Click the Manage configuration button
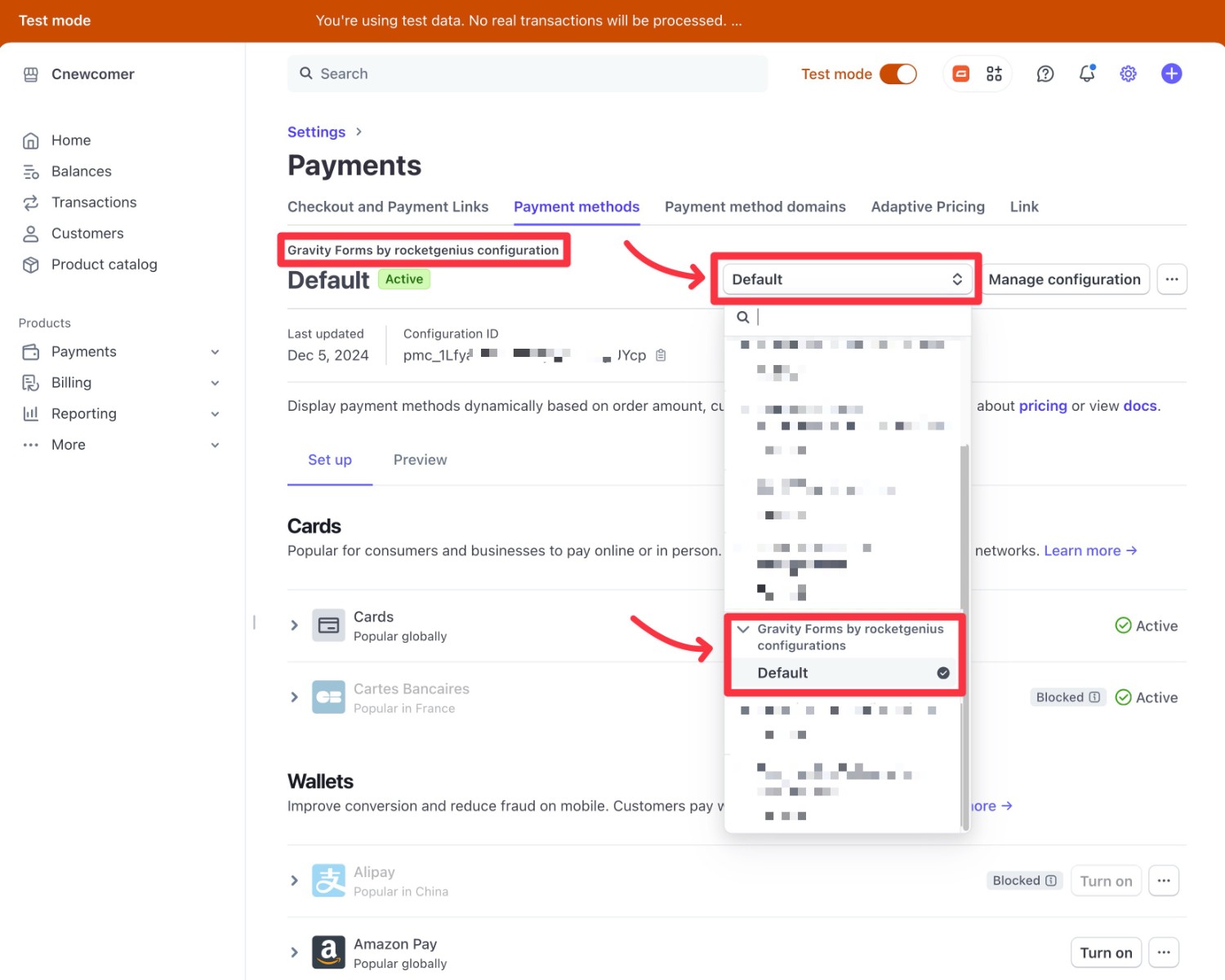Viewport: 1225px width, 980px height. (x=1064, y=279)
